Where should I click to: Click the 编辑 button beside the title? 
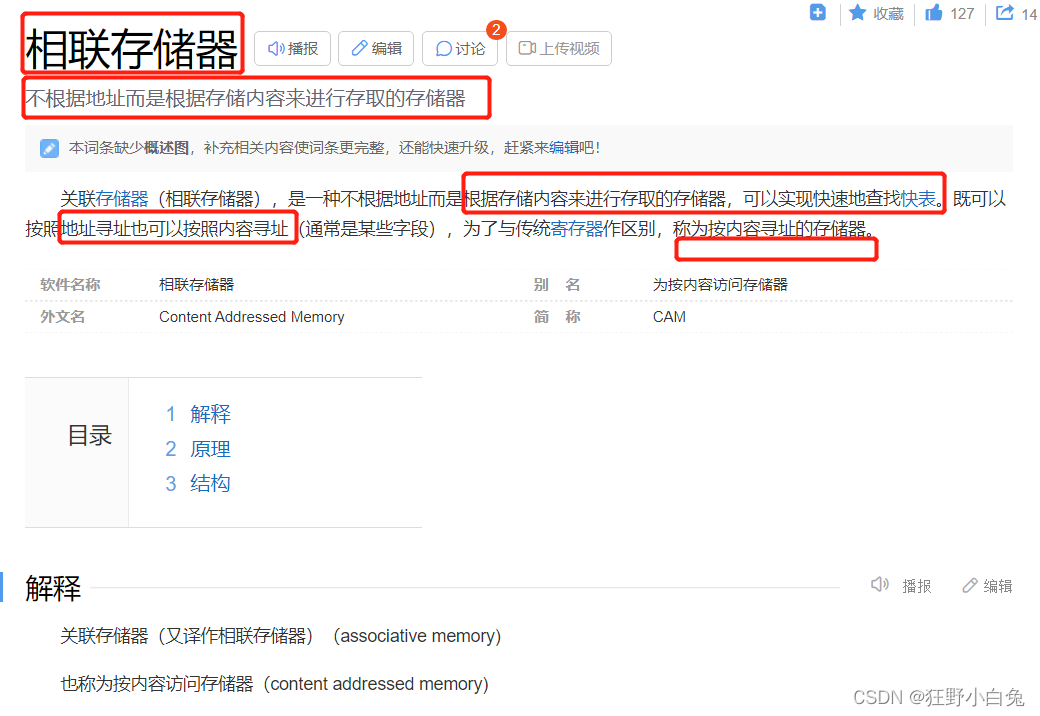pos(376,48)
